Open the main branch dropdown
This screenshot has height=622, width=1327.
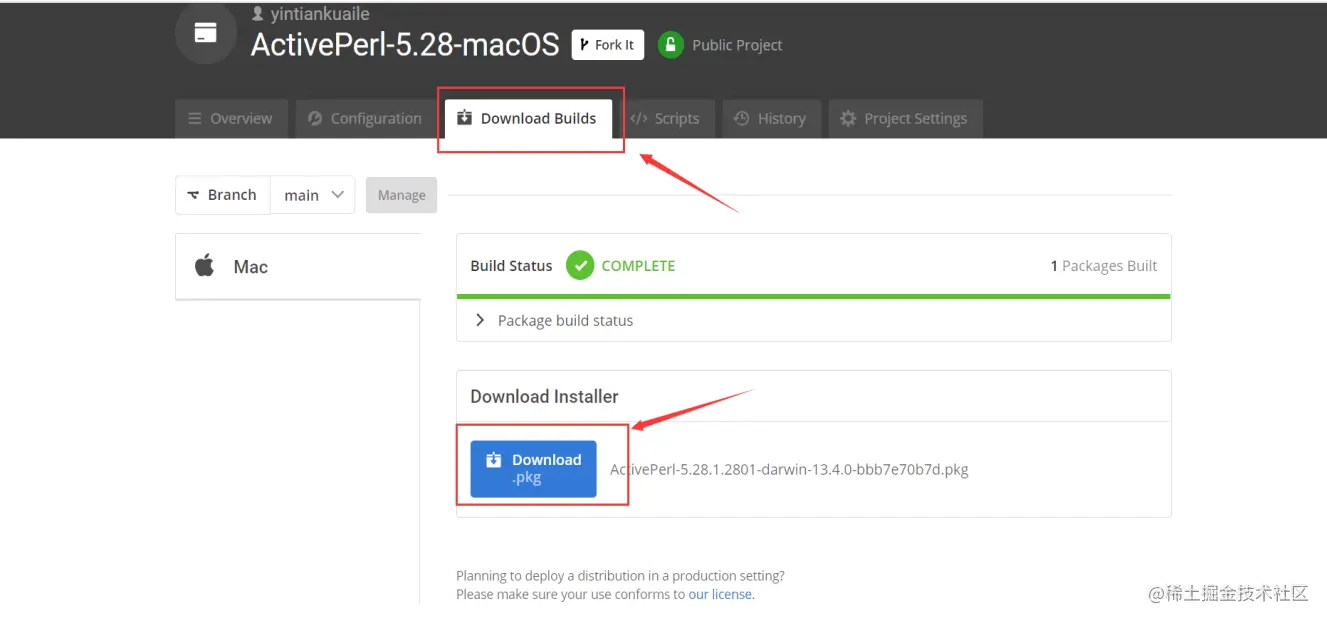[x=313, y=195]
